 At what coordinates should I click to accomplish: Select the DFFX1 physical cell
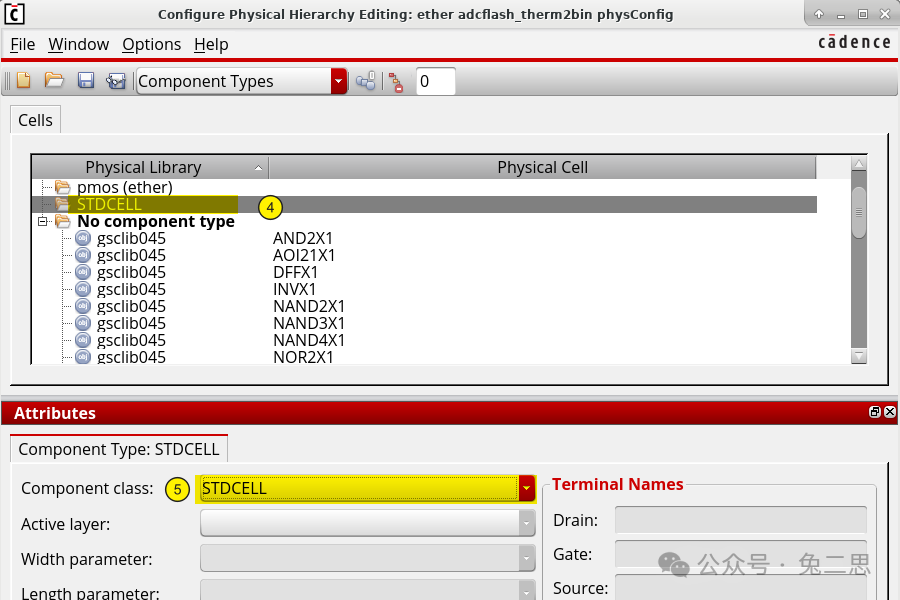point(295,272)
